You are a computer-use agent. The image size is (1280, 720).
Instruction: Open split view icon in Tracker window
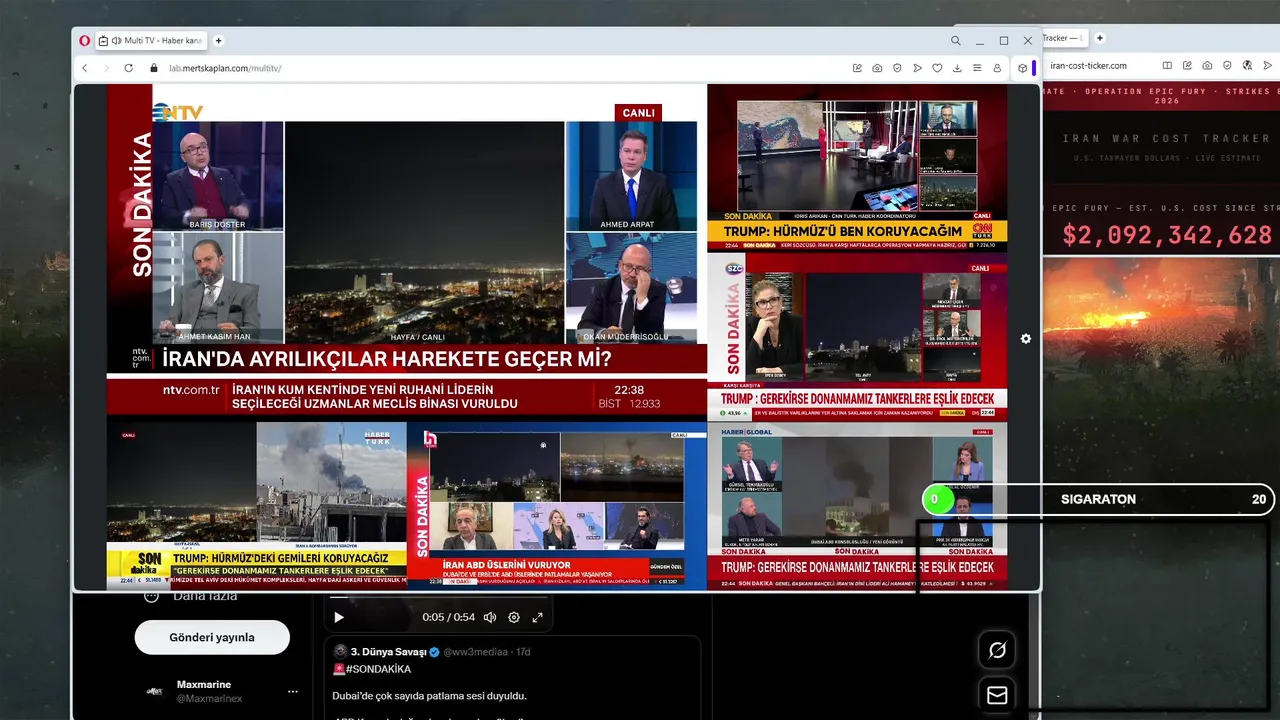point(1167,65)
